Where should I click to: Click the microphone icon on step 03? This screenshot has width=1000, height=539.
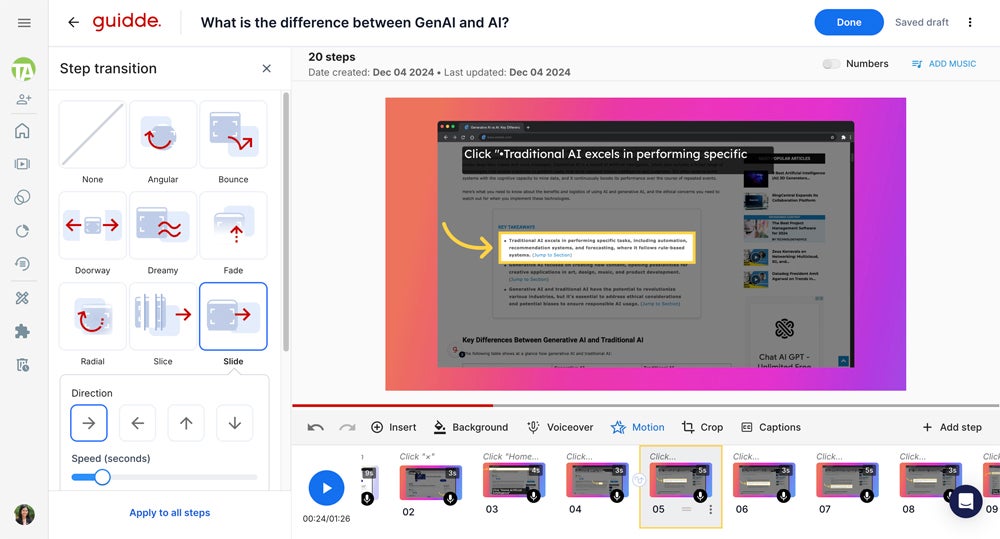(x=534, y=496)
